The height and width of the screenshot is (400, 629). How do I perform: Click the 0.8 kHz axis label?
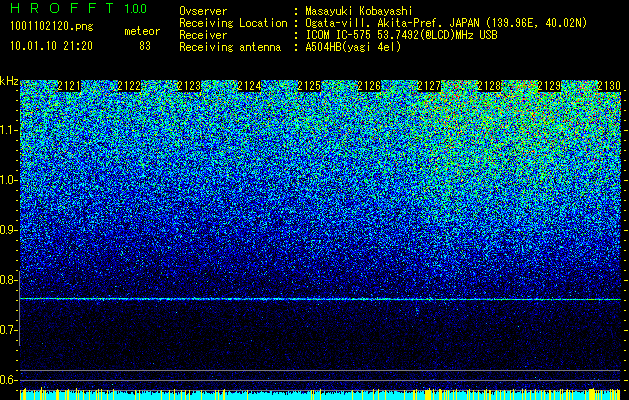pyautogui.click(x=8, y=280)
